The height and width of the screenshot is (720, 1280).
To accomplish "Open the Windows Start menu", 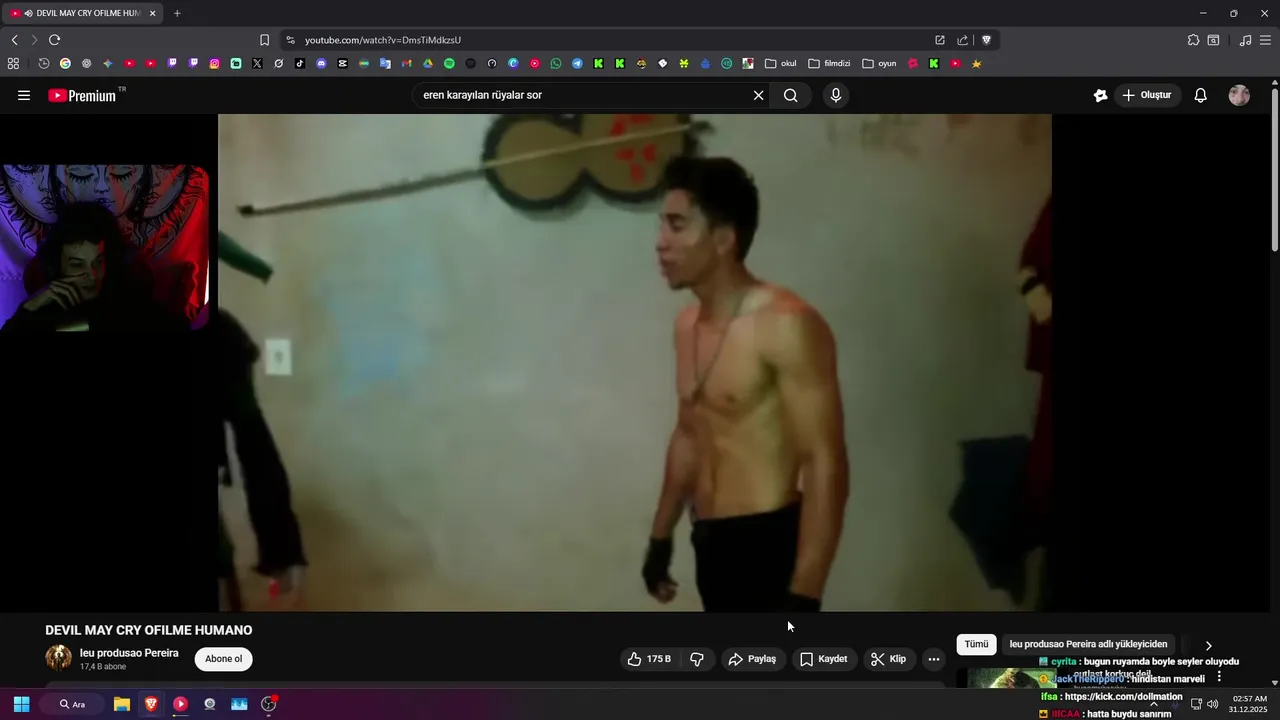I will (21, 704).
